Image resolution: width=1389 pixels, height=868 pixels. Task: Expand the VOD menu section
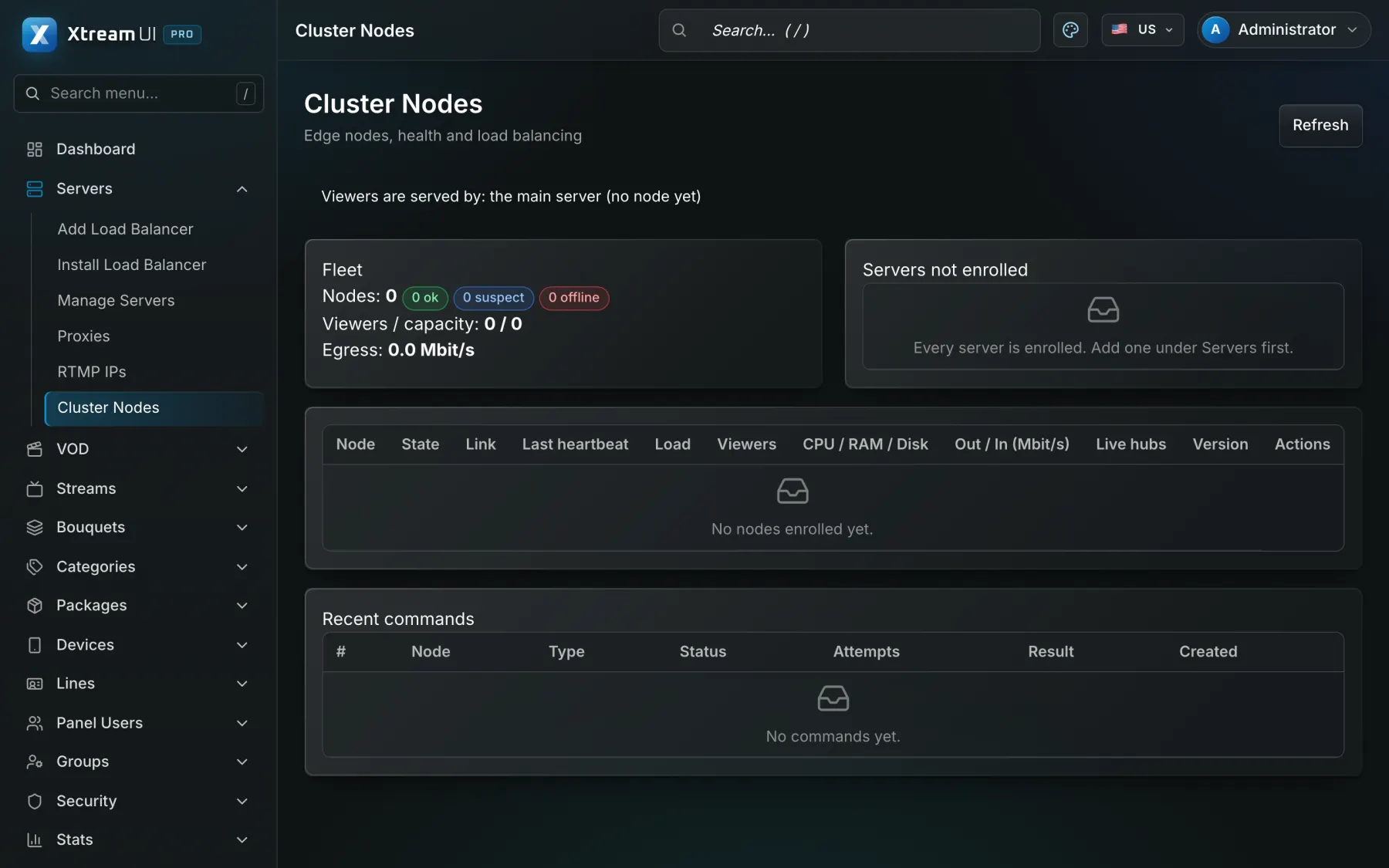242,449
